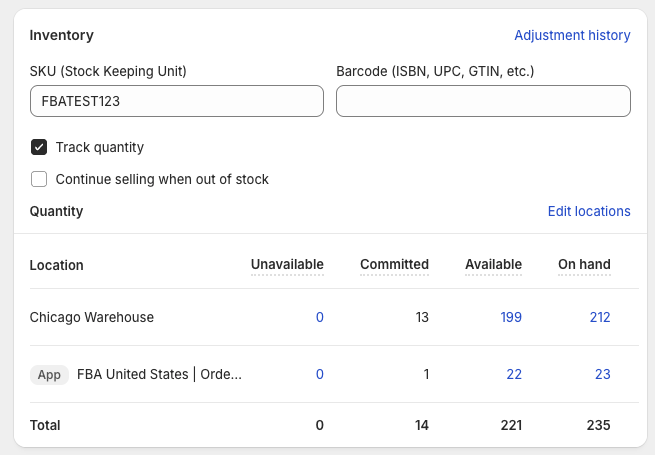Uncheck the Track quantity checkbox
Viewport: 655px width, 455px height.
[x=39, y=147]
